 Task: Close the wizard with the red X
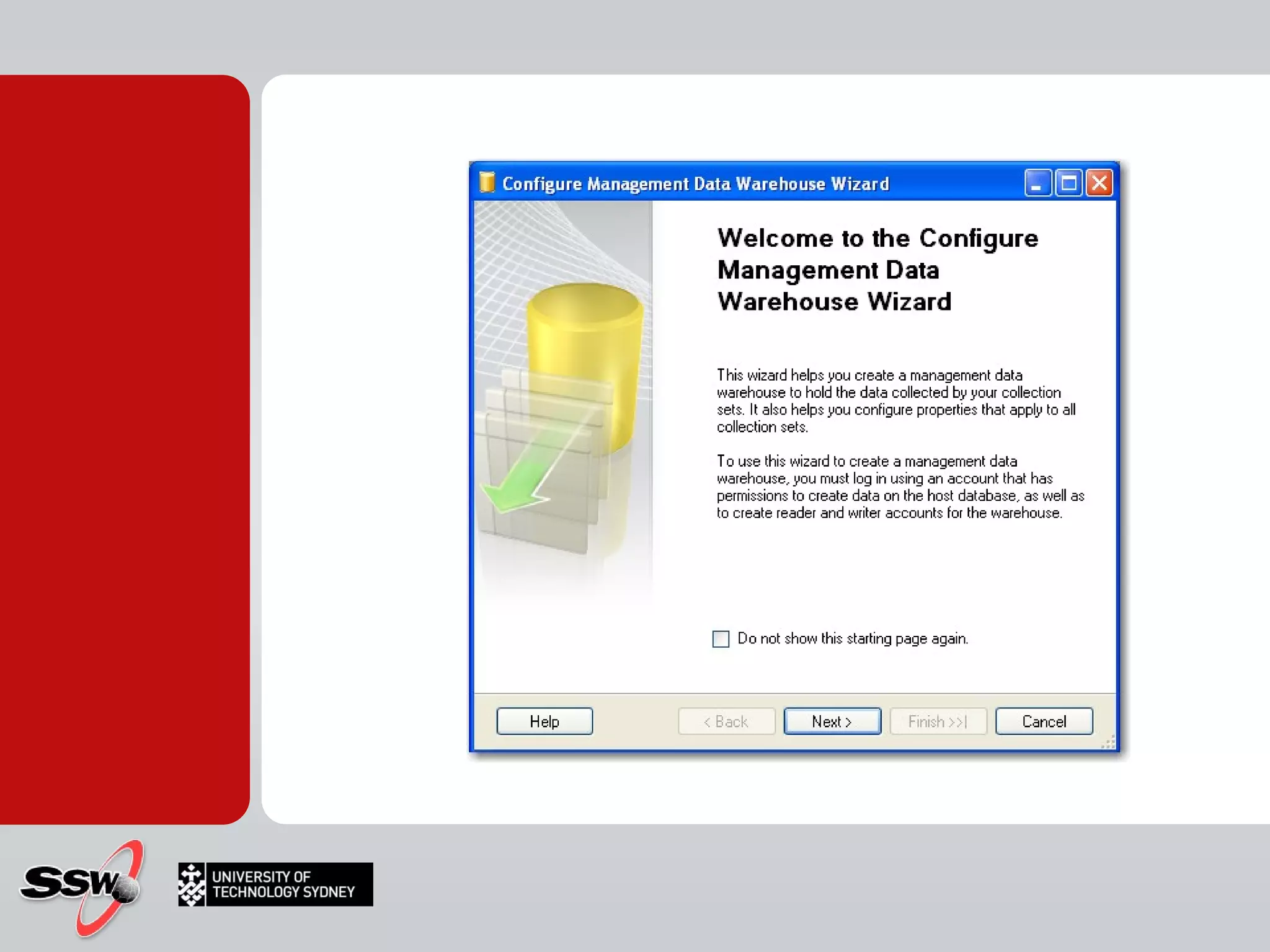point(1099,183)
